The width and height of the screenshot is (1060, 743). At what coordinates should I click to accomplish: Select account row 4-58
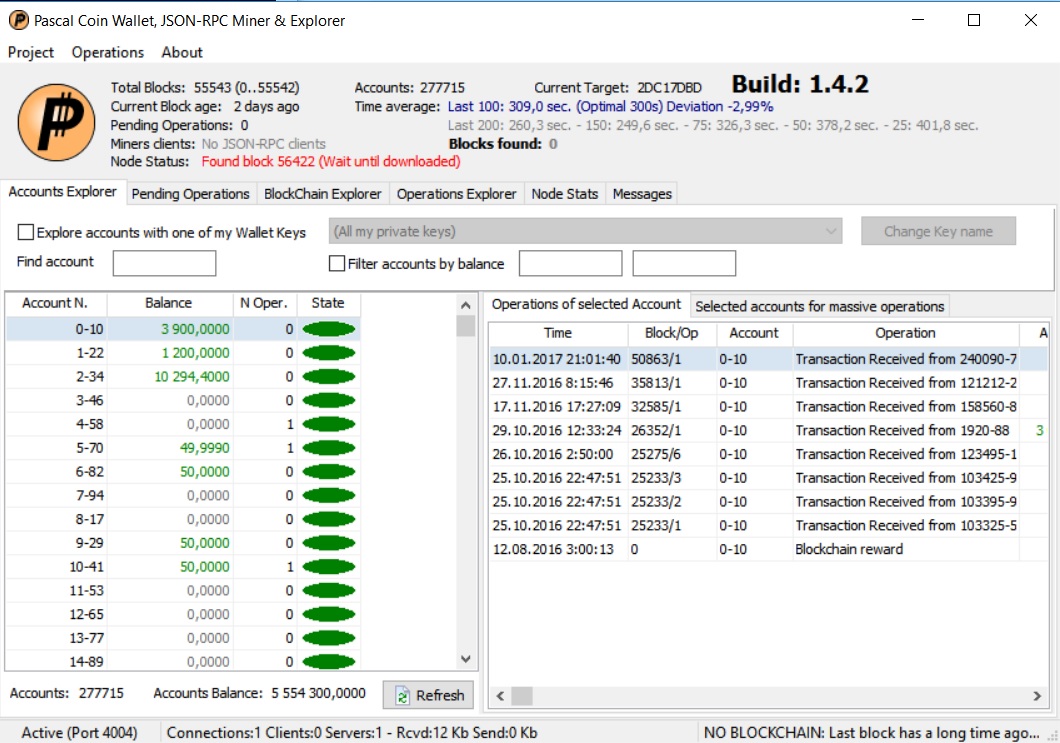[x=183, y=424]
